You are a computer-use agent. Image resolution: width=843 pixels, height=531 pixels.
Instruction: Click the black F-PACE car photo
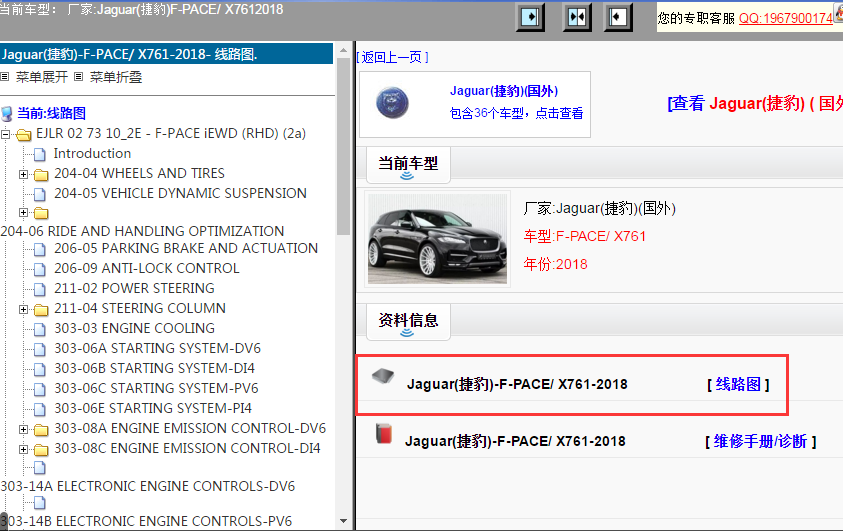[x=437, y=239]
